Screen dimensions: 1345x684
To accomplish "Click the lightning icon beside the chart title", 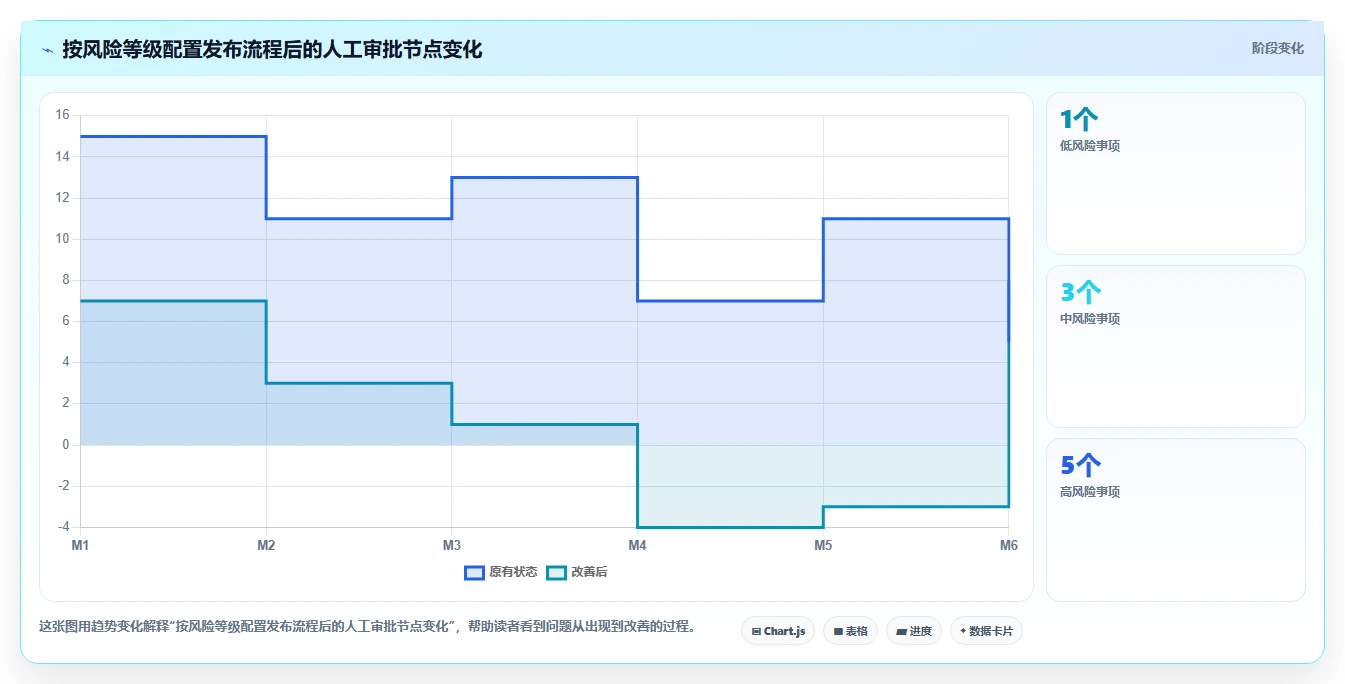I will tap(47, 50).
